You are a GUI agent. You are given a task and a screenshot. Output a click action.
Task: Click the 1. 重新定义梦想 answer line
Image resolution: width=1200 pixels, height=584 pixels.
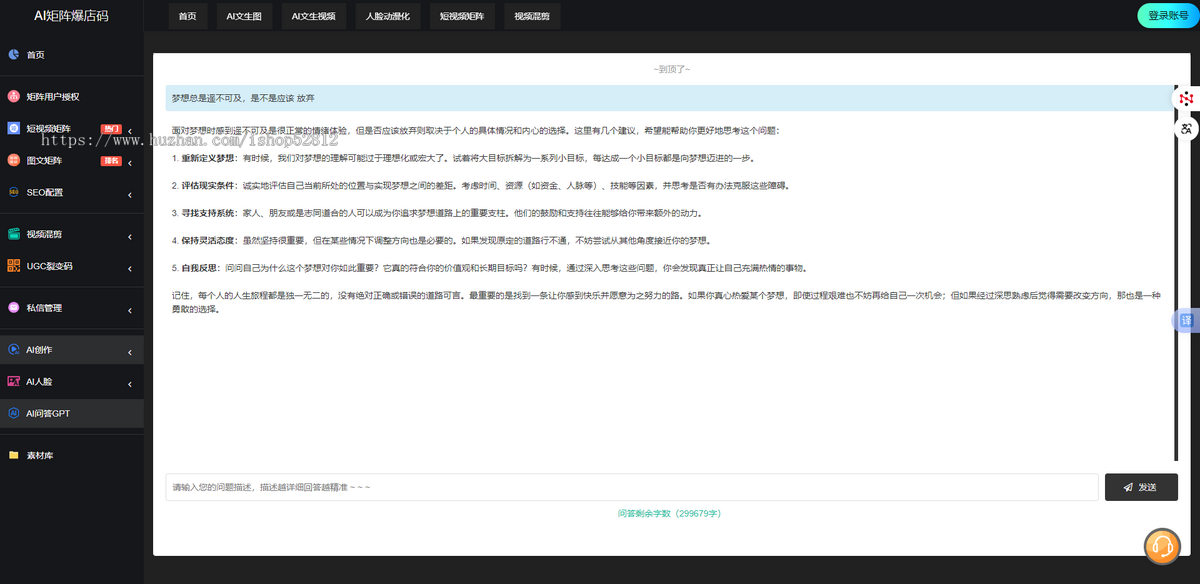pyautogui.click(x=464, y=158)
